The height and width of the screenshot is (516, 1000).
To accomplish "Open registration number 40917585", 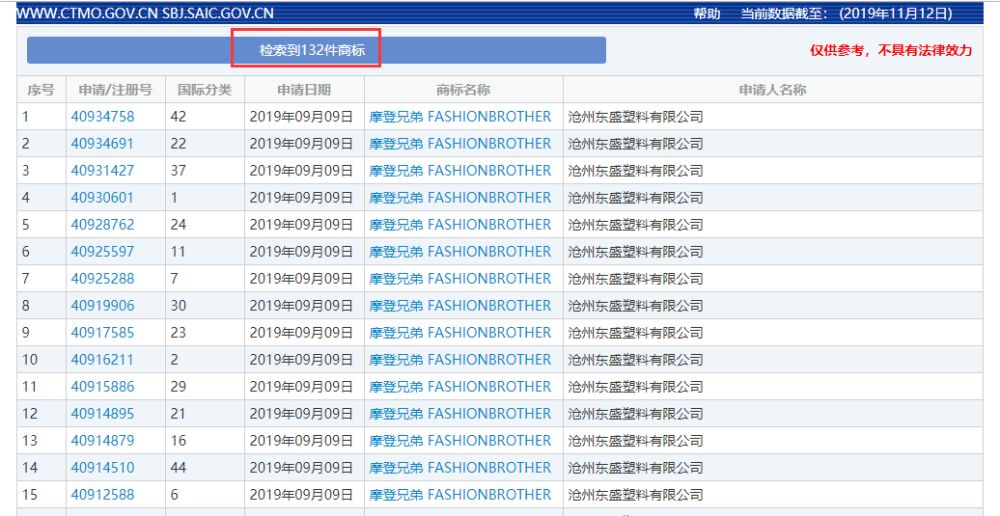I will click(x=103, y=332).
